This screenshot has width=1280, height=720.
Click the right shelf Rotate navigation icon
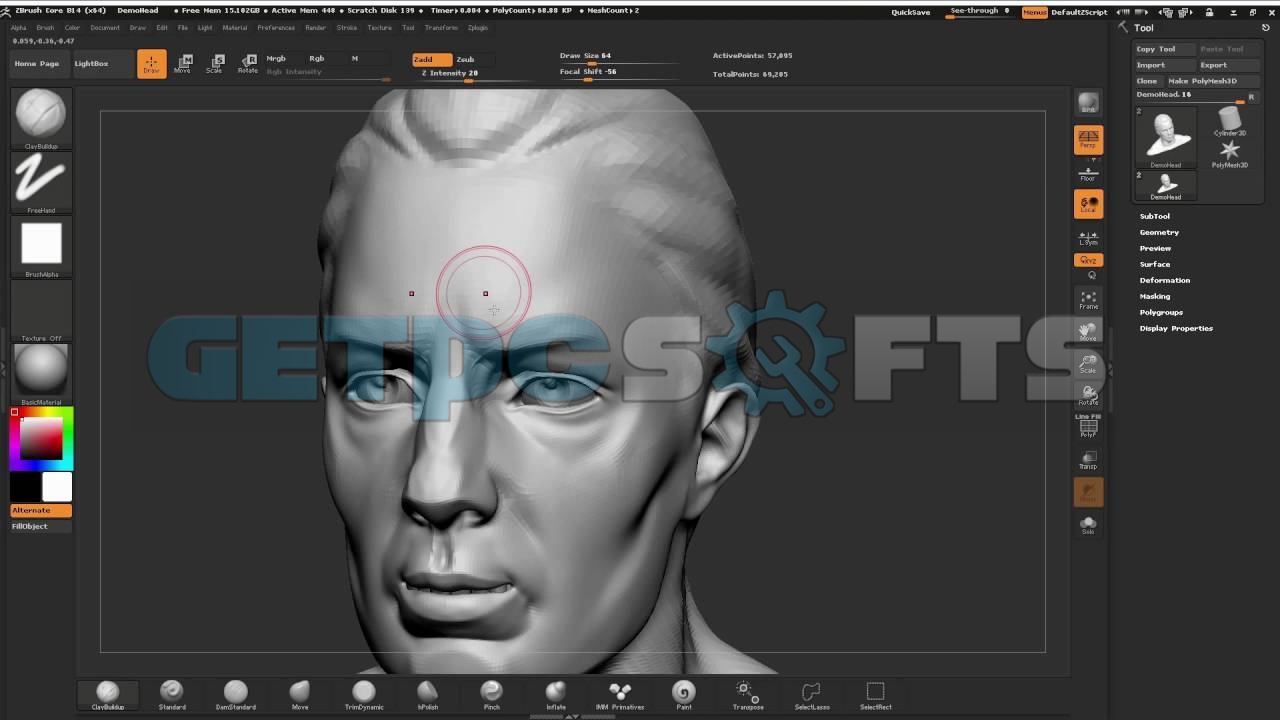(1088, 395)
